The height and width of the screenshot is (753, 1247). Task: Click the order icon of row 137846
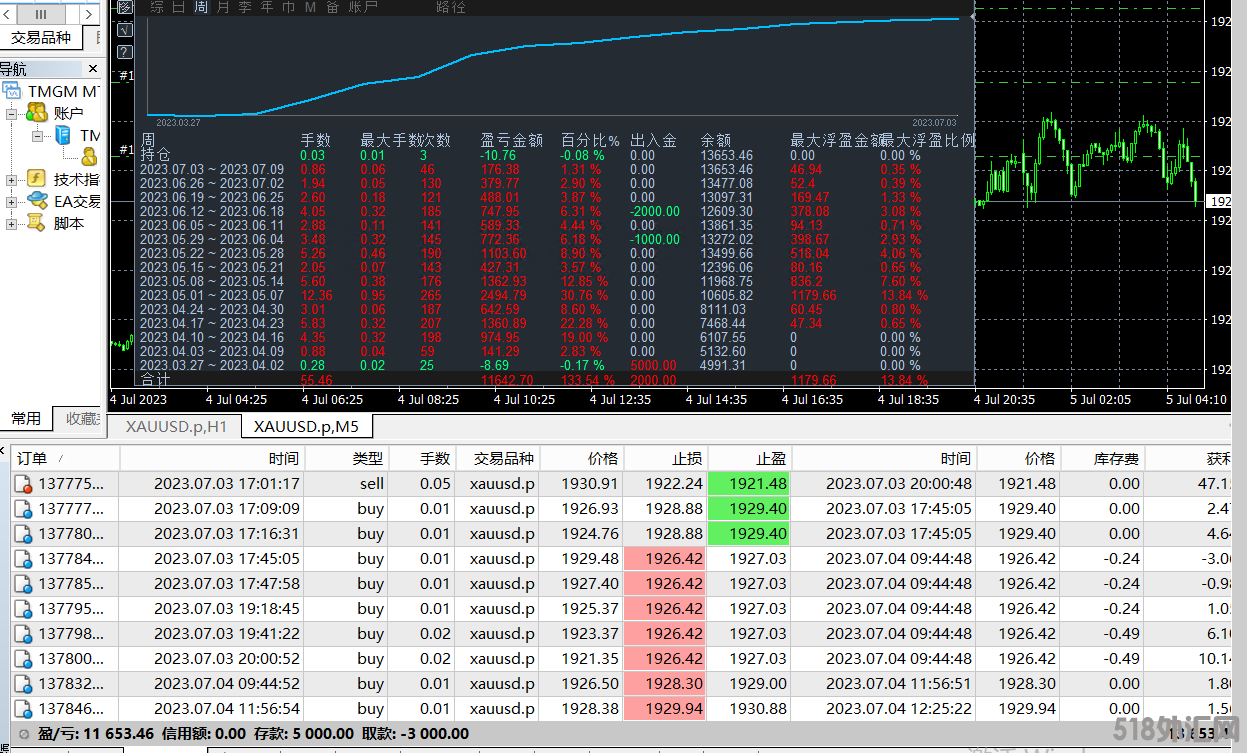(x=24, y=709)
